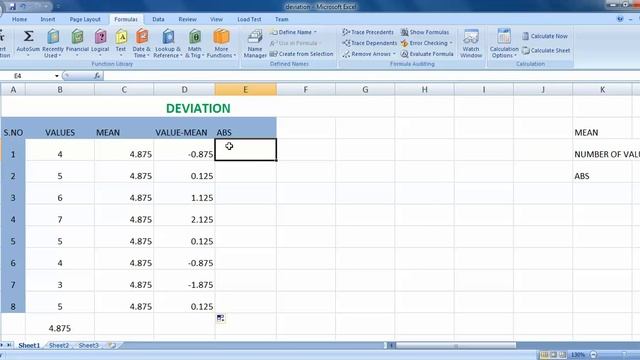Expand Error Checking dropdown arrow

point(451,43)
